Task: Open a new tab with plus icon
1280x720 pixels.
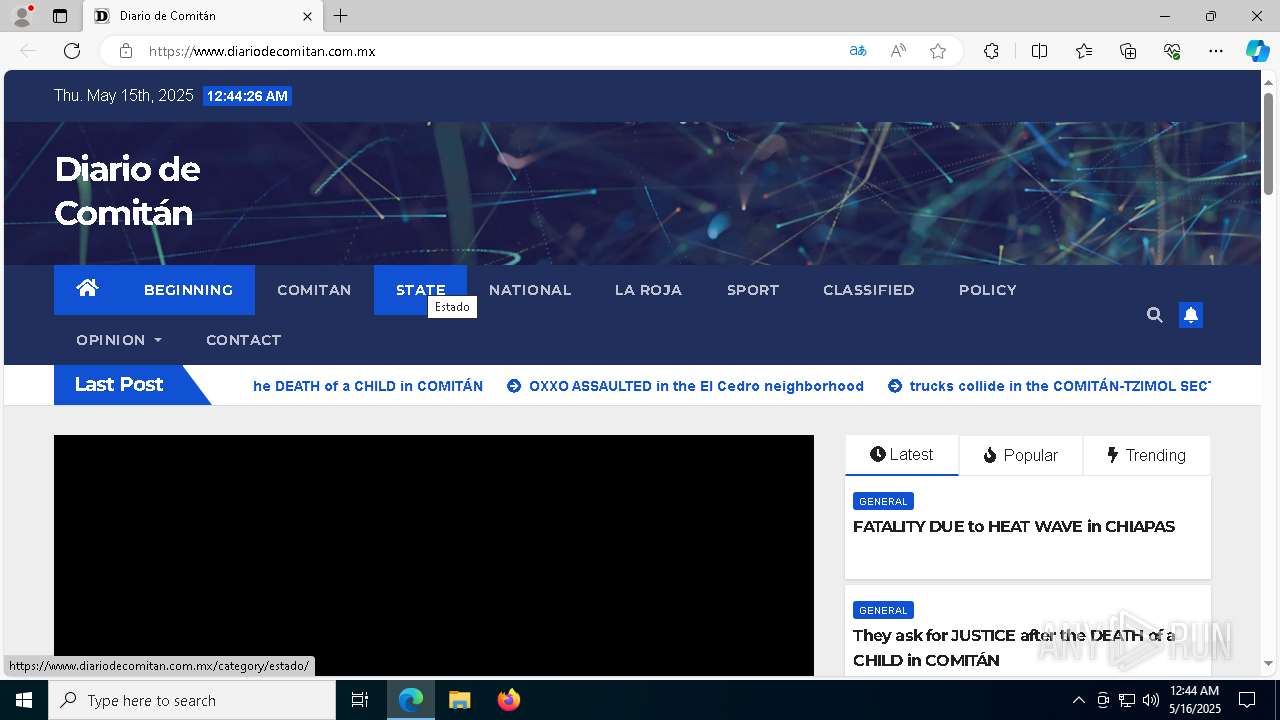Action: click(341, 16)
